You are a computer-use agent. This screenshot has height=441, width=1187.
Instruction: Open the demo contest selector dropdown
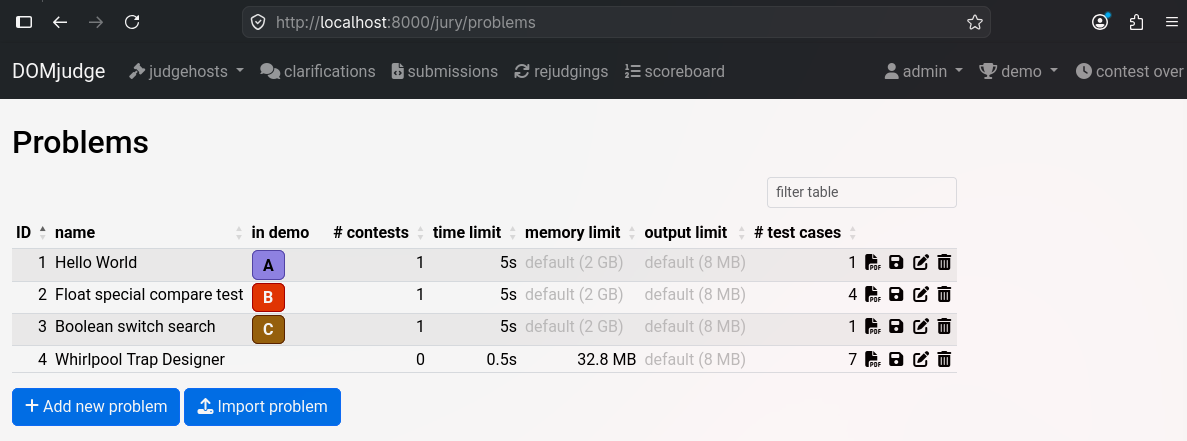point(1018,71)
